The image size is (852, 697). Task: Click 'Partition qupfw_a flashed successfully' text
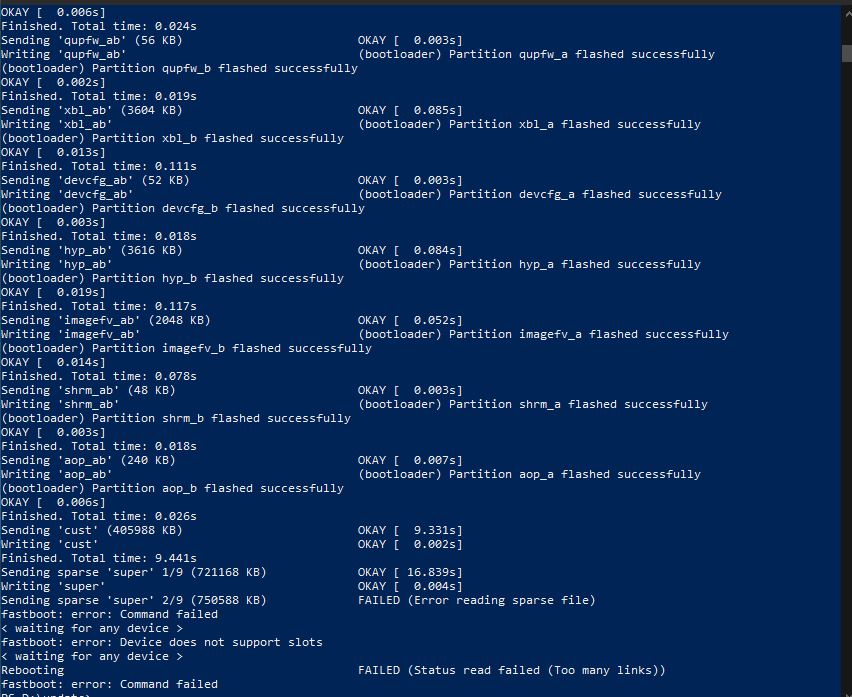click(x=582, y=54)
